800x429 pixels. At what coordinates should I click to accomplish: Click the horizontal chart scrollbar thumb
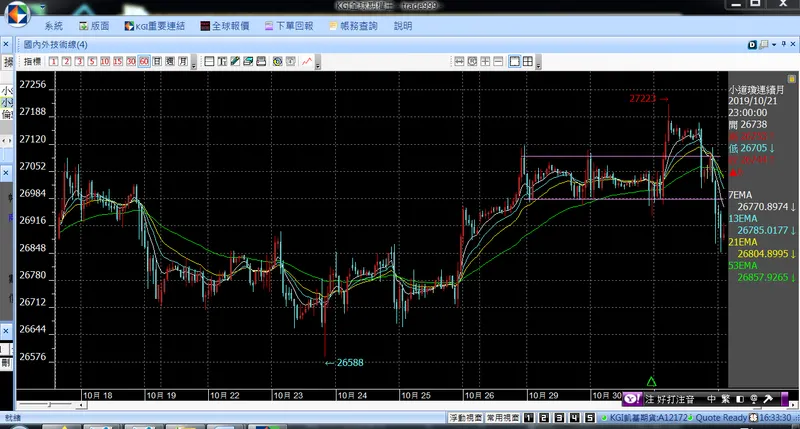tap(49, 405)
